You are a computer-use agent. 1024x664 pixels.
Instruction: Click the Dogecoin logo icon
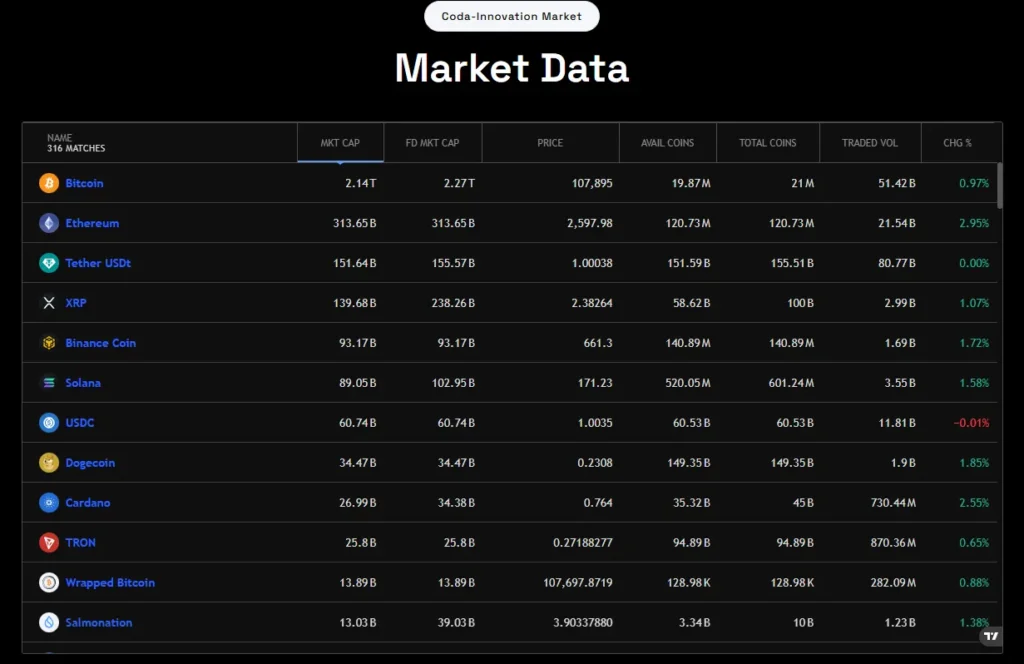pos(48,463)
